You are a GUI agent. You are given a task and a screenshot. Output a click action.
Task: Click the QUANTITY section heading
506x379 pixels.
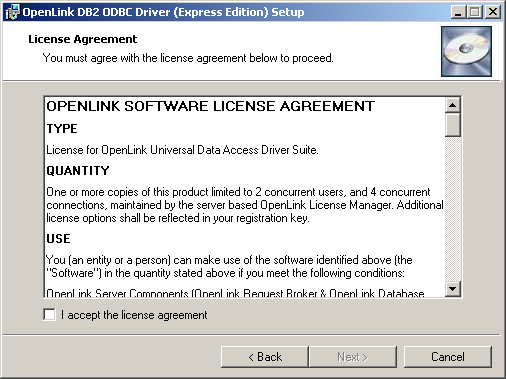(x=78, y=171)
